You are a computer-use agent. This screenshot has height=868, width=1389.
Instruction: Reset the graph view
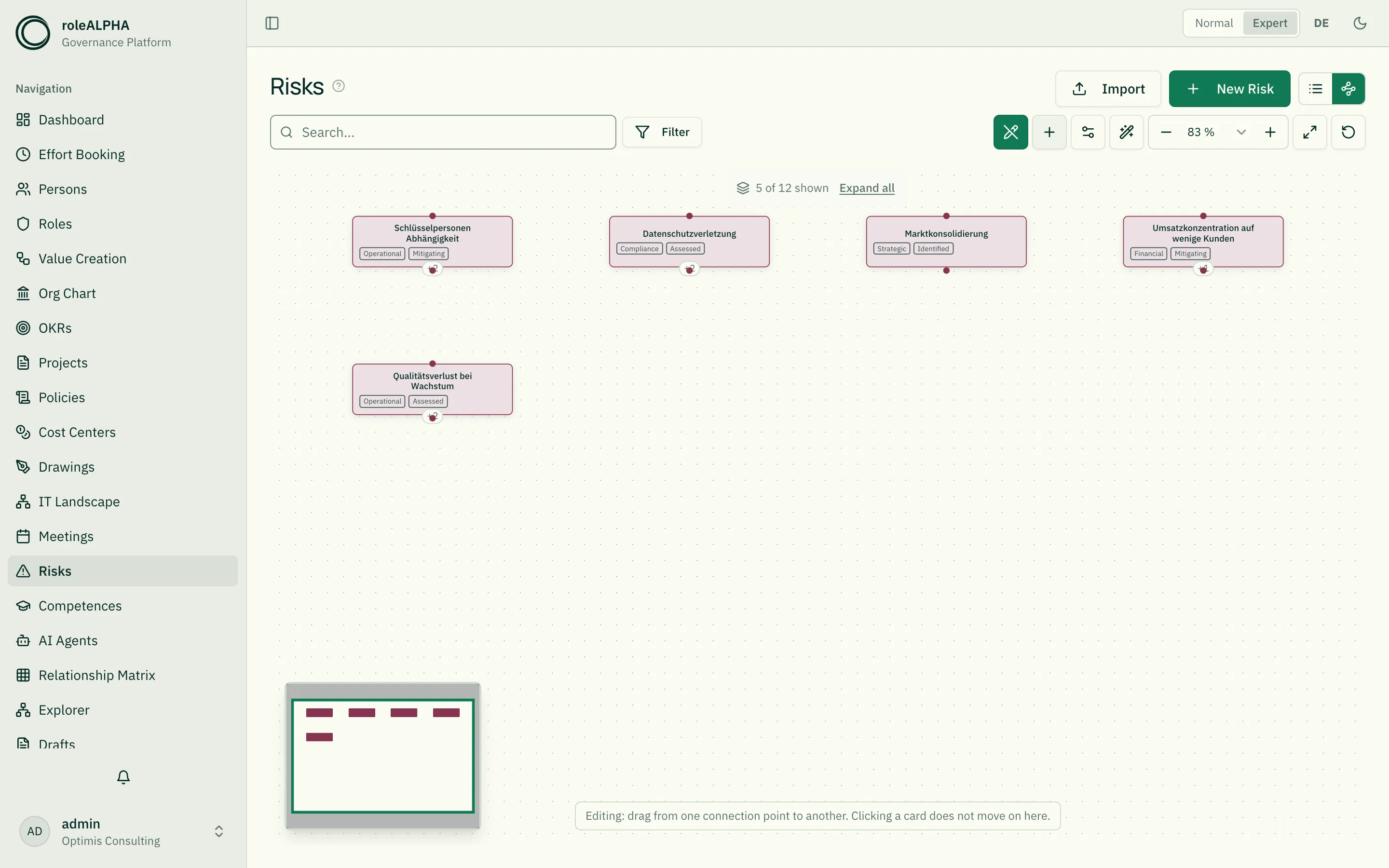click(1348, 132)
